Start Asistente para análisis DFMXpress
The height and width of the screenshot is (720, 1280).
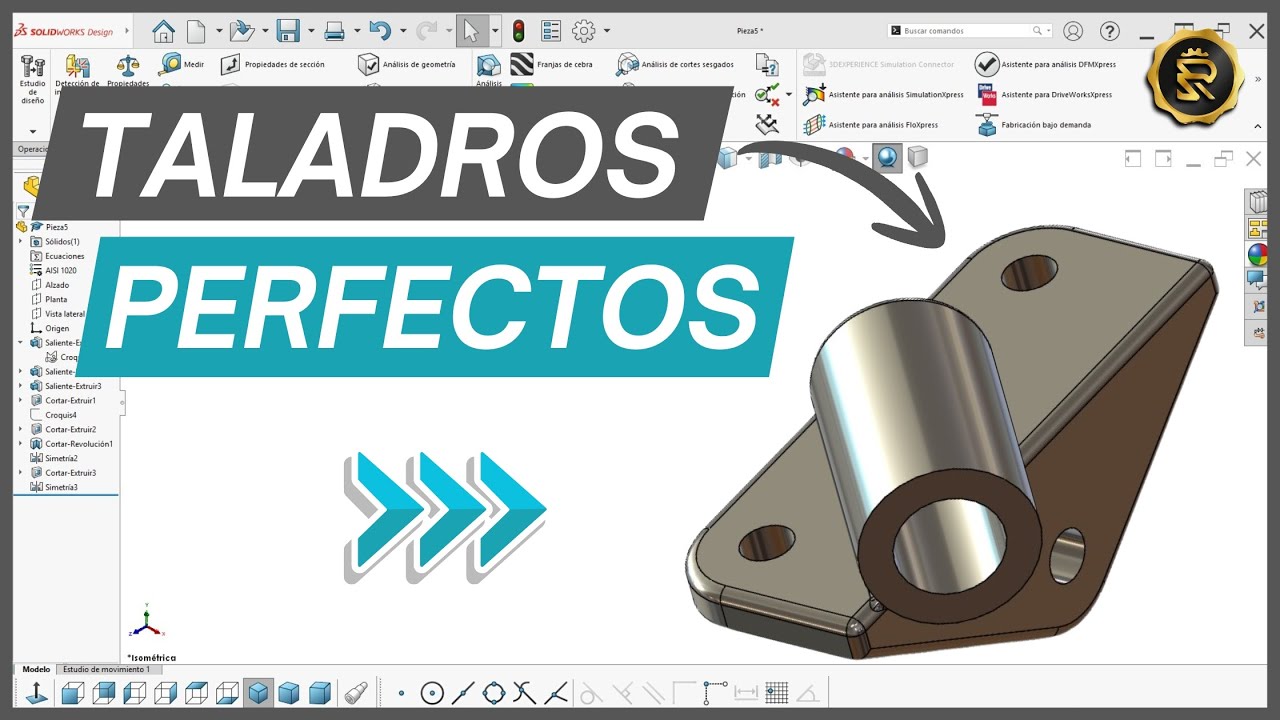tap(1046, 64)
